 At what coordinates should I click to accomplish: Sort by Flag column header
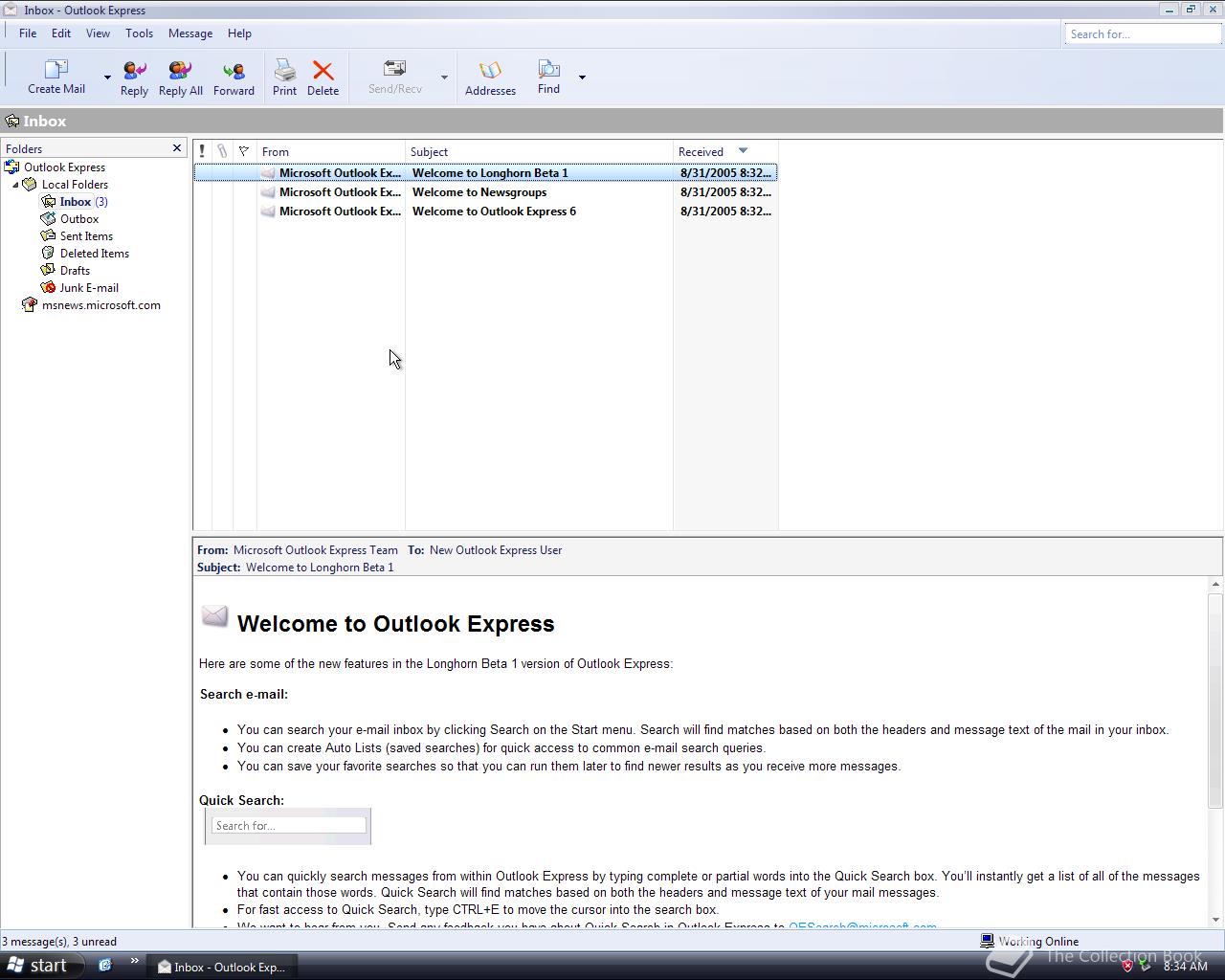click(x=244, y=151)
